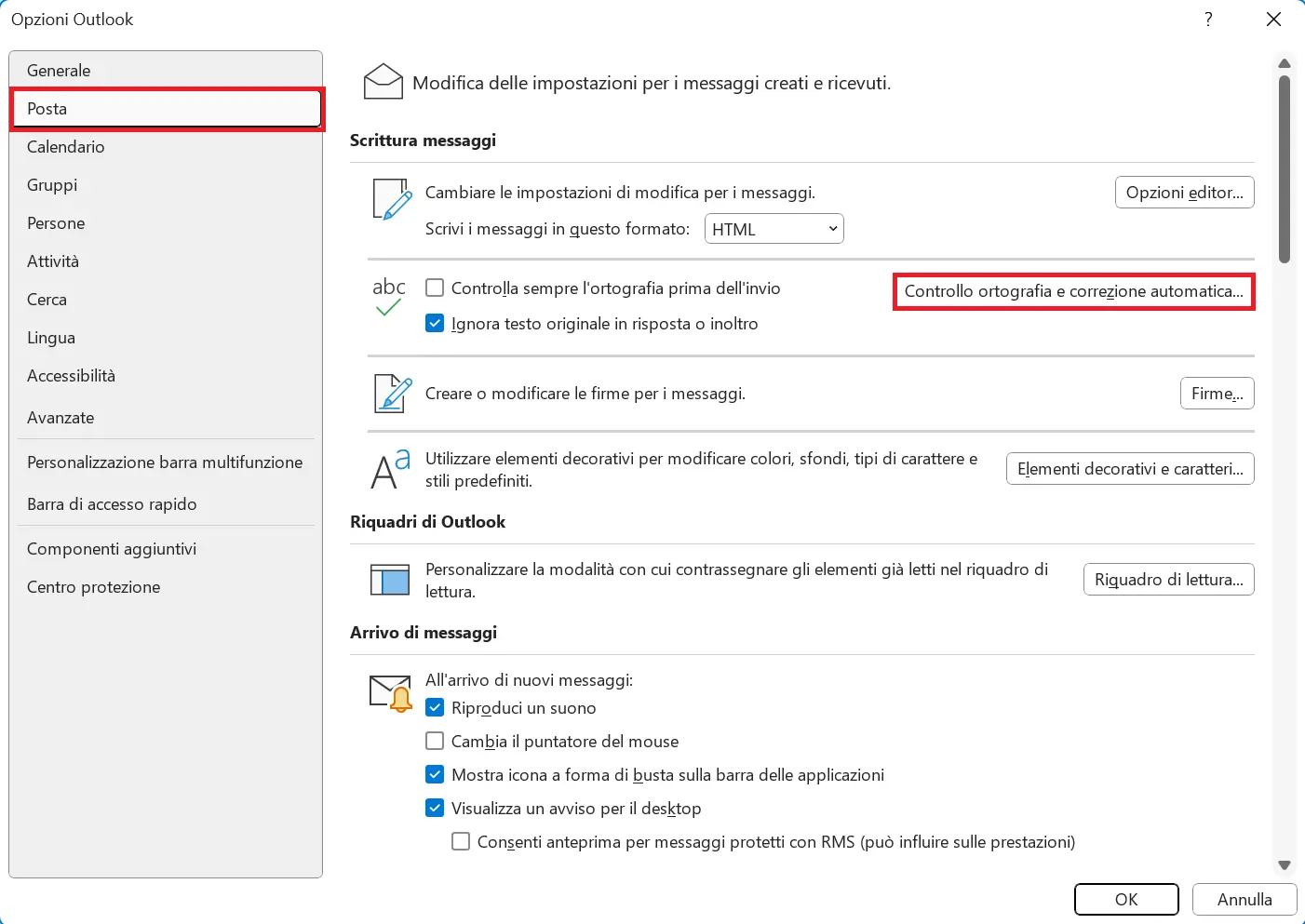Open the Calendario category
This screenshot has height=924, width=1305.
166,147
